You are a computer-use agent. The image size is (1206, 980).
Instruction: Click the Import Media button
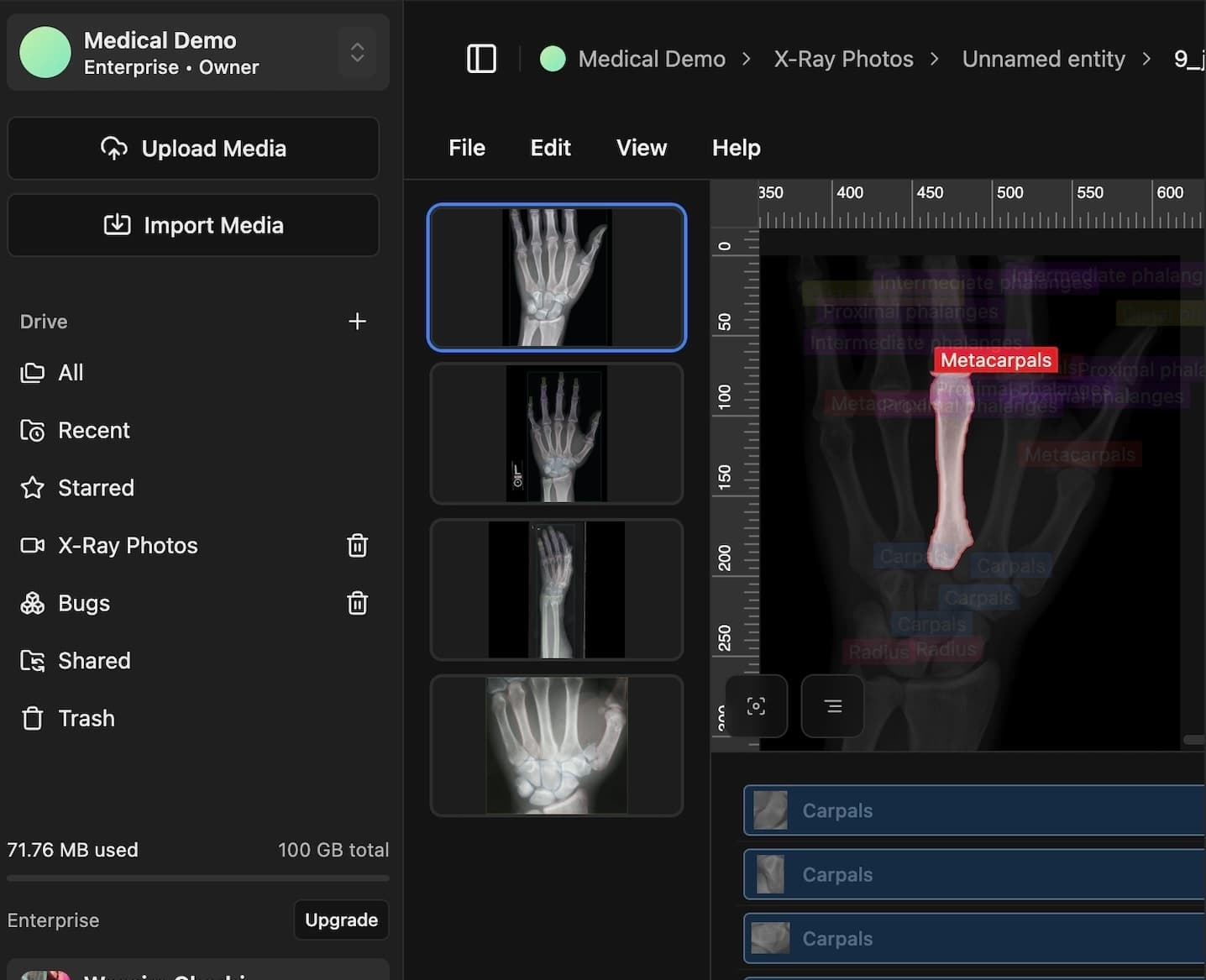coord(193,225)
